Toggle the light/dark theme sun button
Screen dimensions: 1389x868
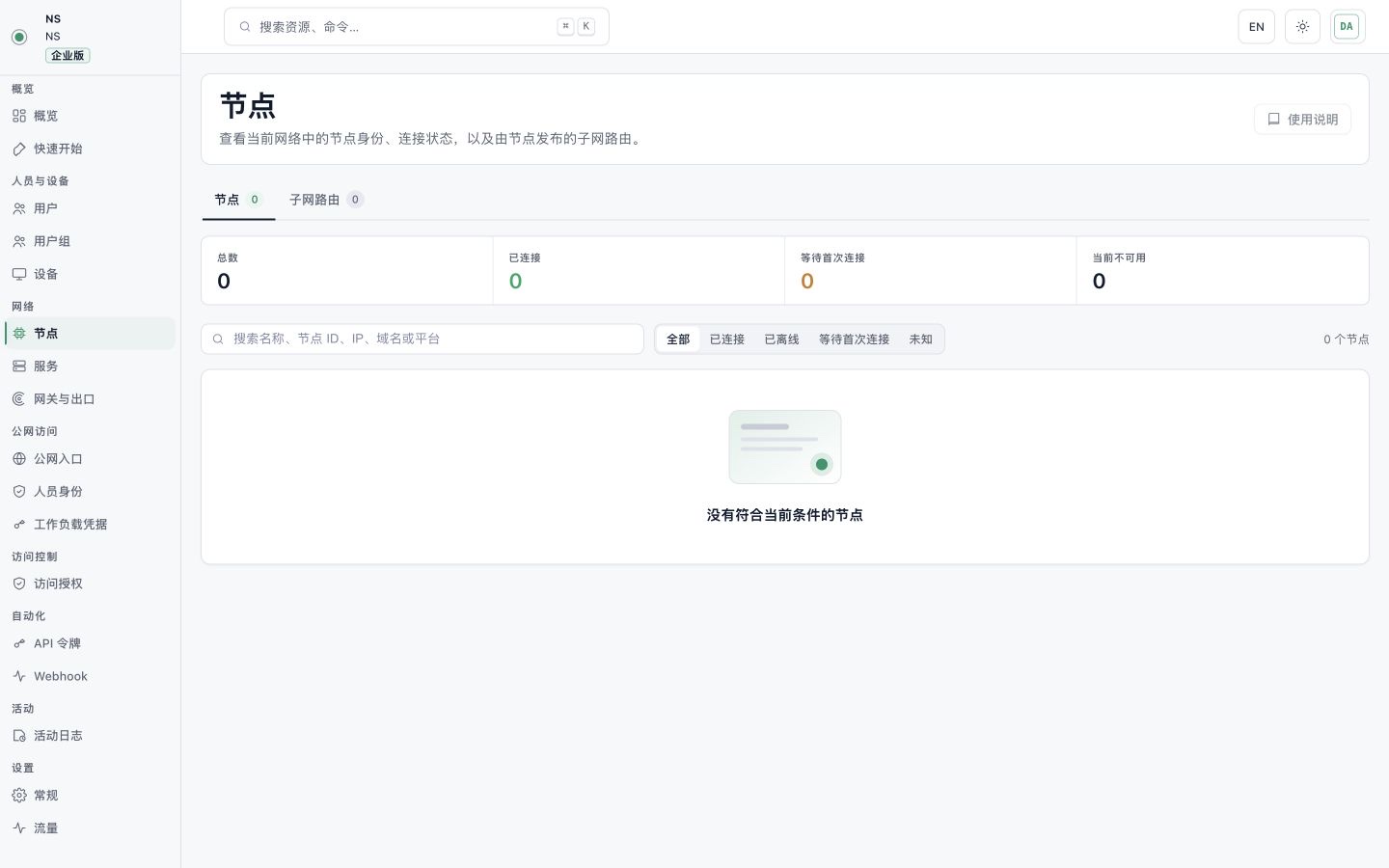pos(1302,27)
